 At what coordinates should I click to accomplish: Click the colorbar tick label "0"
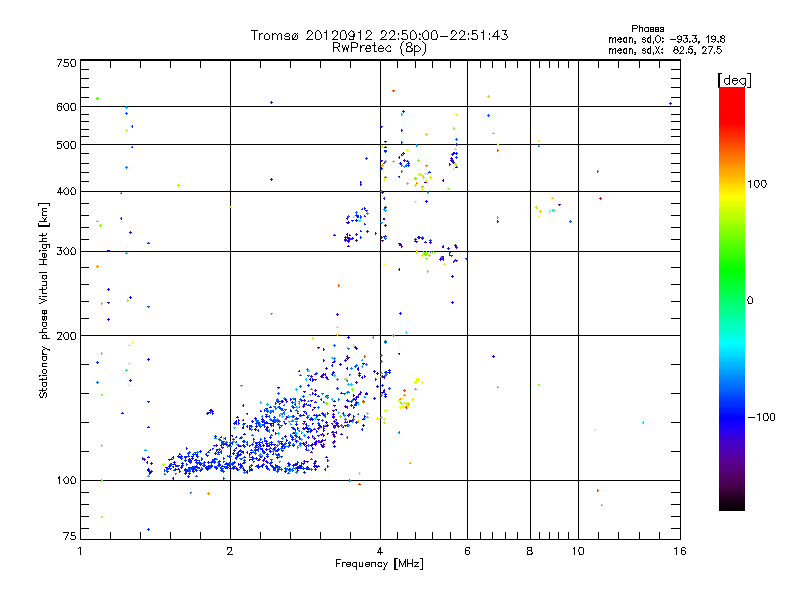tap(750, 301)
